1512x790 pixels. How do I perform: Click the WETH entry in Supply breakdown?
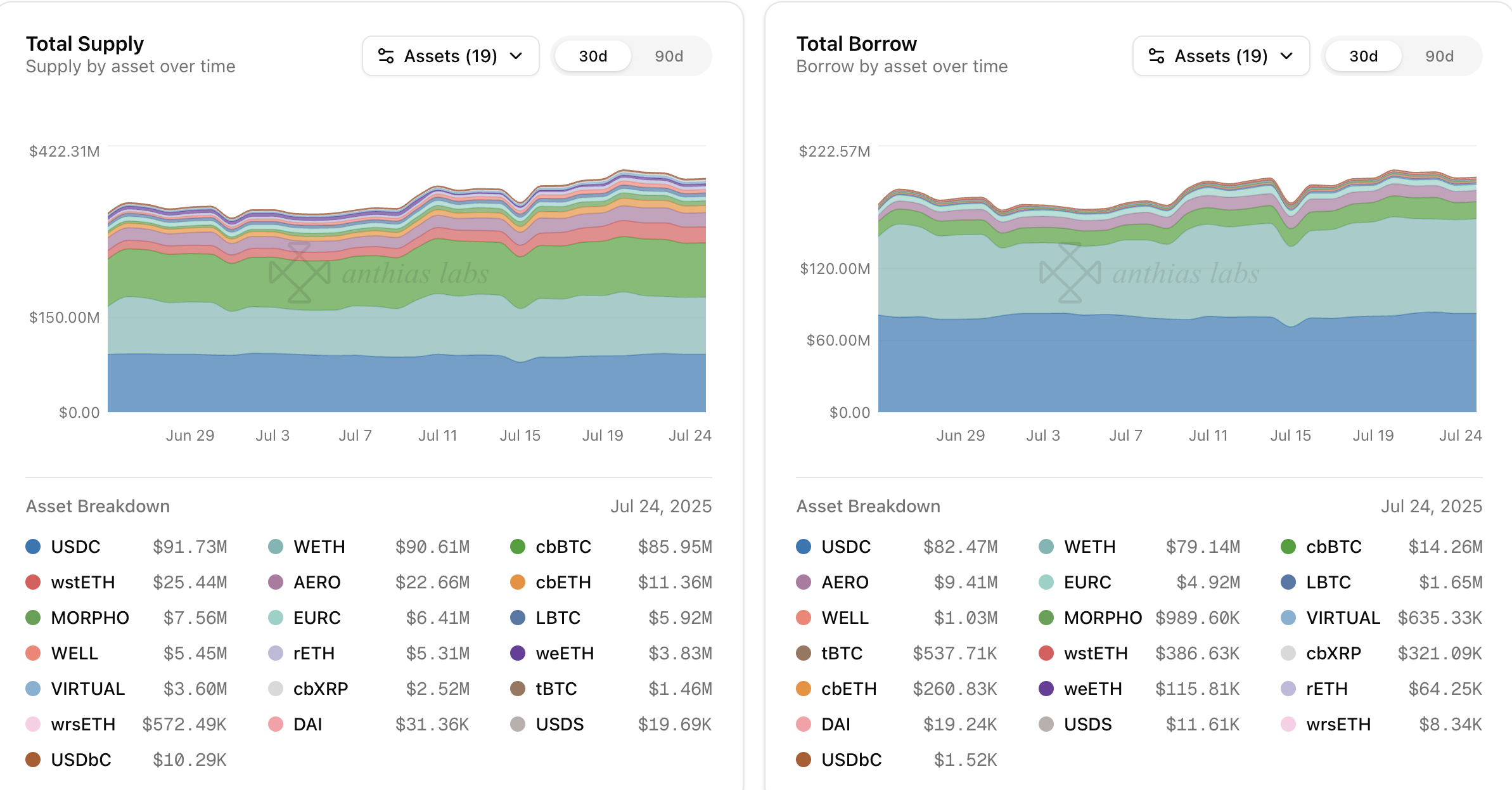[x=319, y=547]
